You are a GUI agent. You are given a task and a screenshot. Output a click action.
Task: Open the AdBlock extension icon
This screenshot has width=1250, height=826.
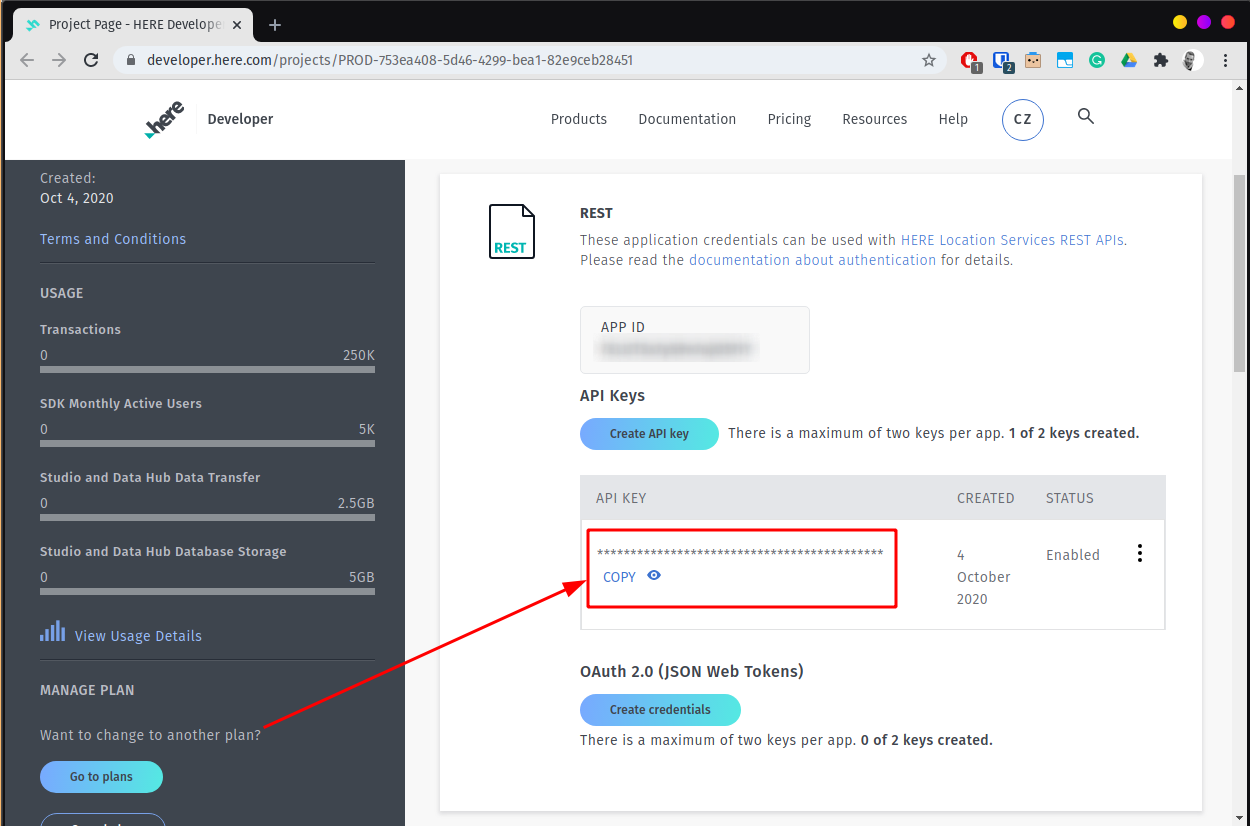[970, 60]
